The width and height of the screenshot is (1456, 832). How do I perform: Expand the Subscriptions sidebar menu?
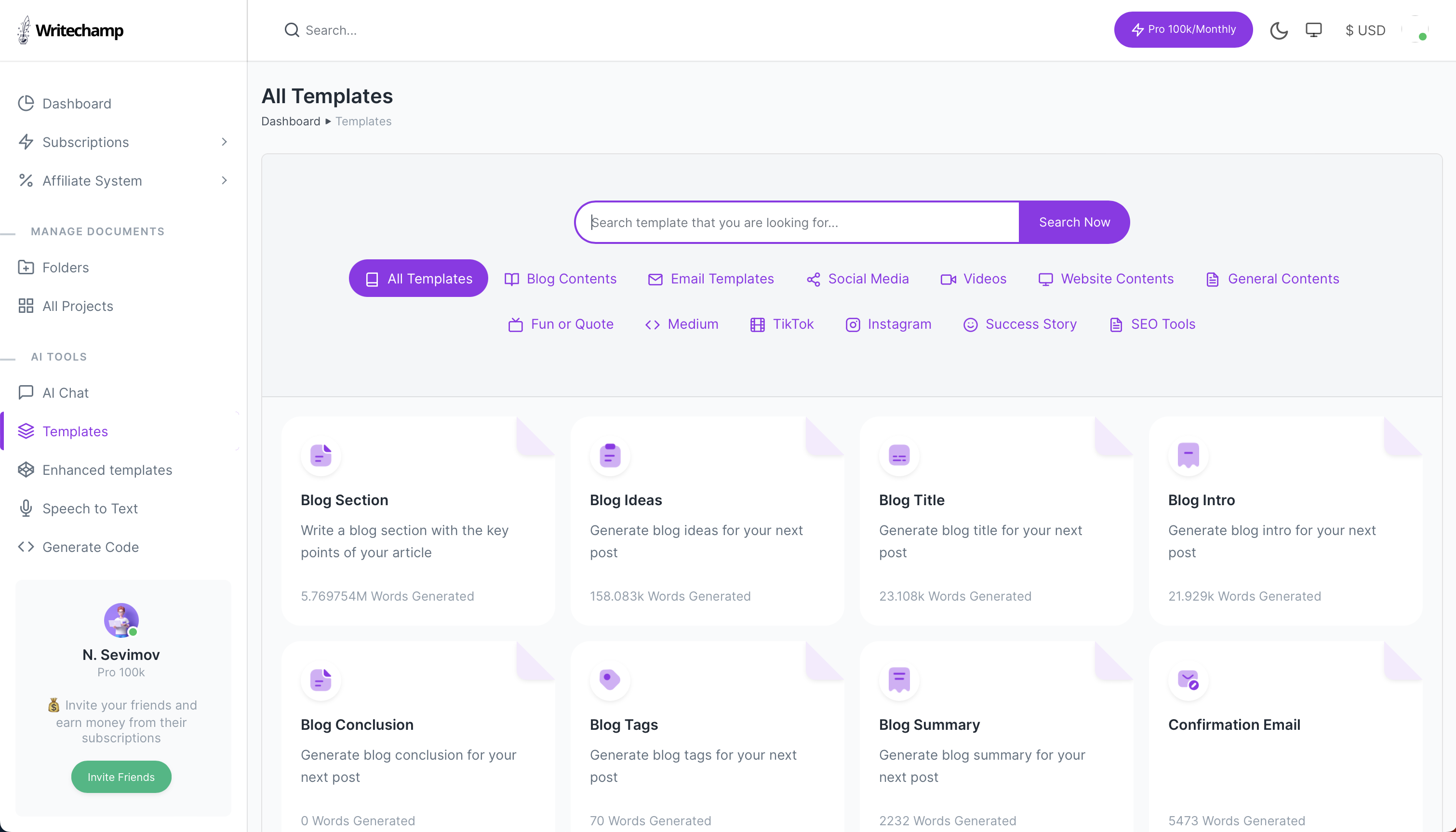click(86, 142)
